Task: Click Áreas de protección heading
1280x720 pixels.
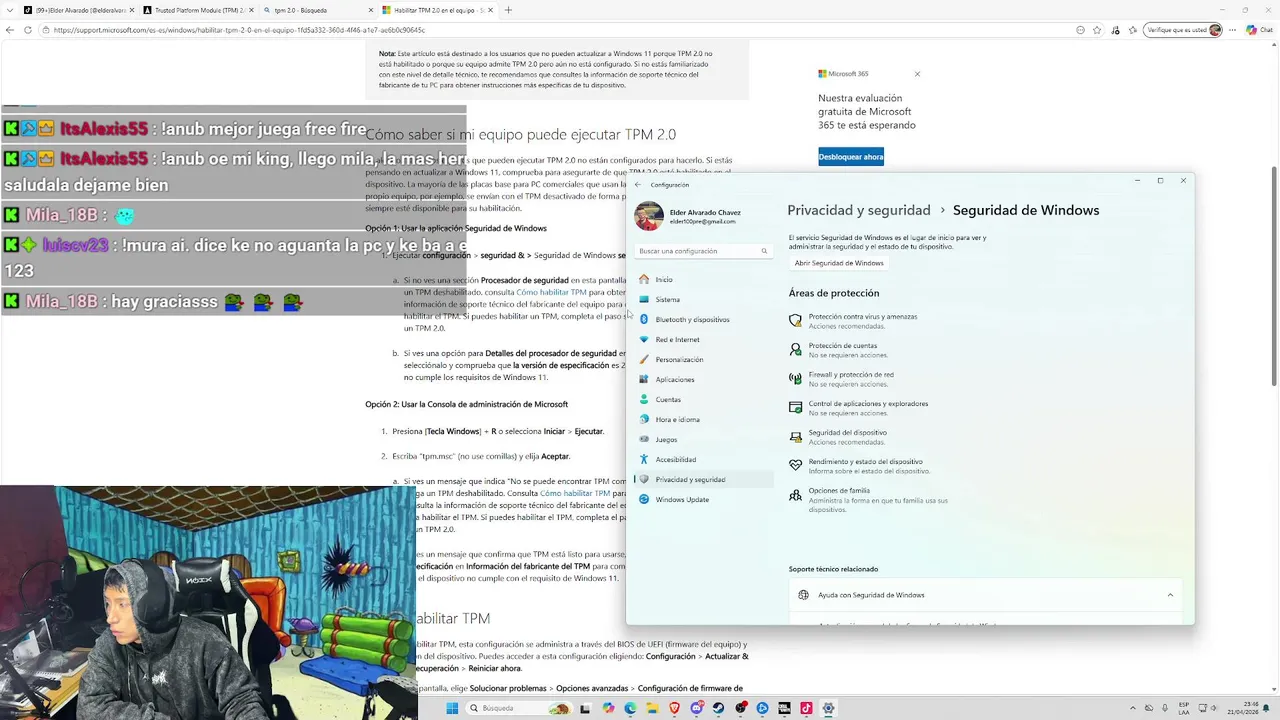Action: point(834,293)
